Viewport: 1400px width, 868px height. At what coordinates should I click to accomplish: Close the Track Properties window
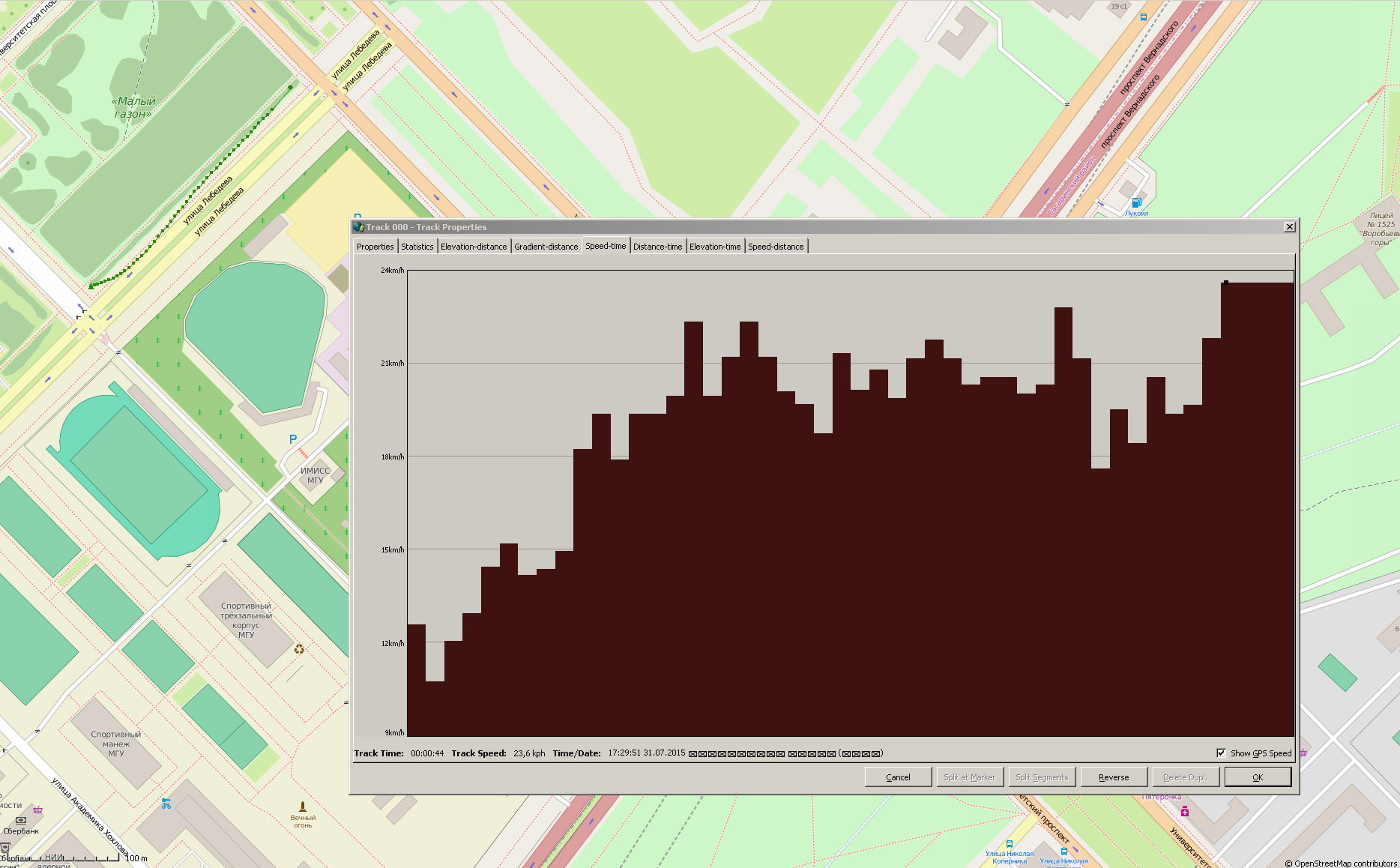click(1289, 227)
